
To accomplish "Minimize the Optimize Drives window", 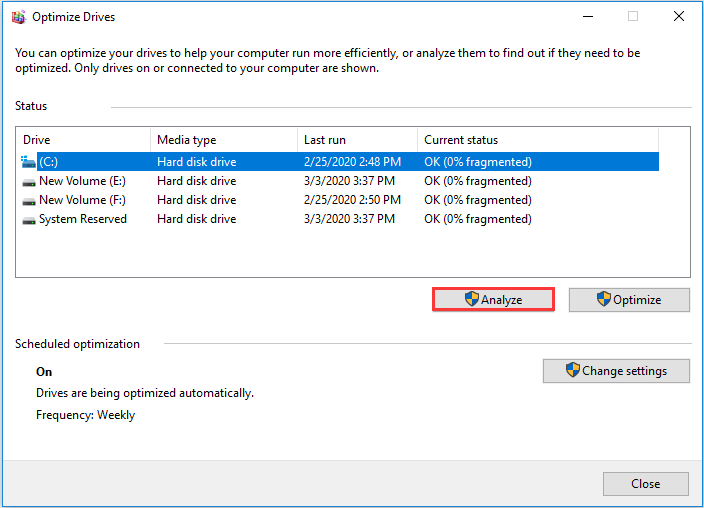I will 588,17.
